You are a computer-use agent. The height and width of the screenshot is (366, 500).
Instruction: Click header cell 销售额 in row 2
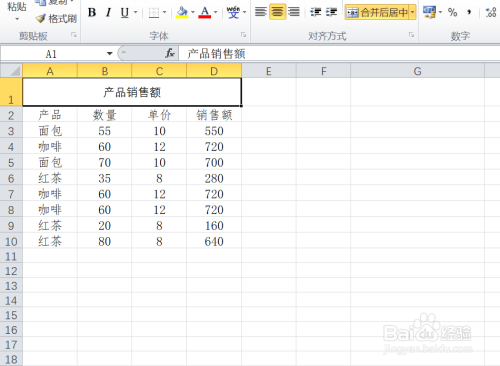coord(214,115)
